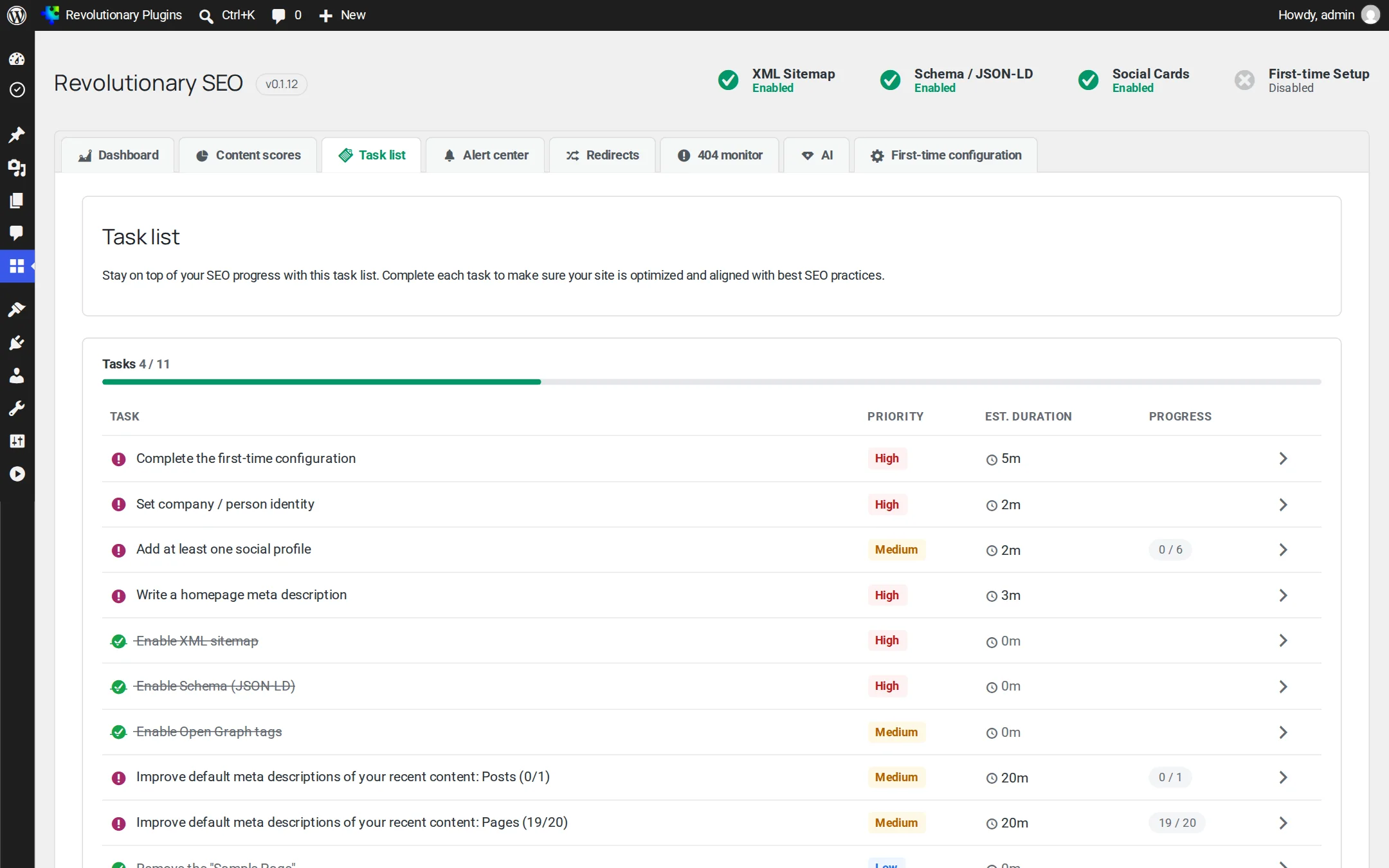Click the highlighted grid plugin icon in sidebar
The image size is (1389, 868).
tap(17, 266)
